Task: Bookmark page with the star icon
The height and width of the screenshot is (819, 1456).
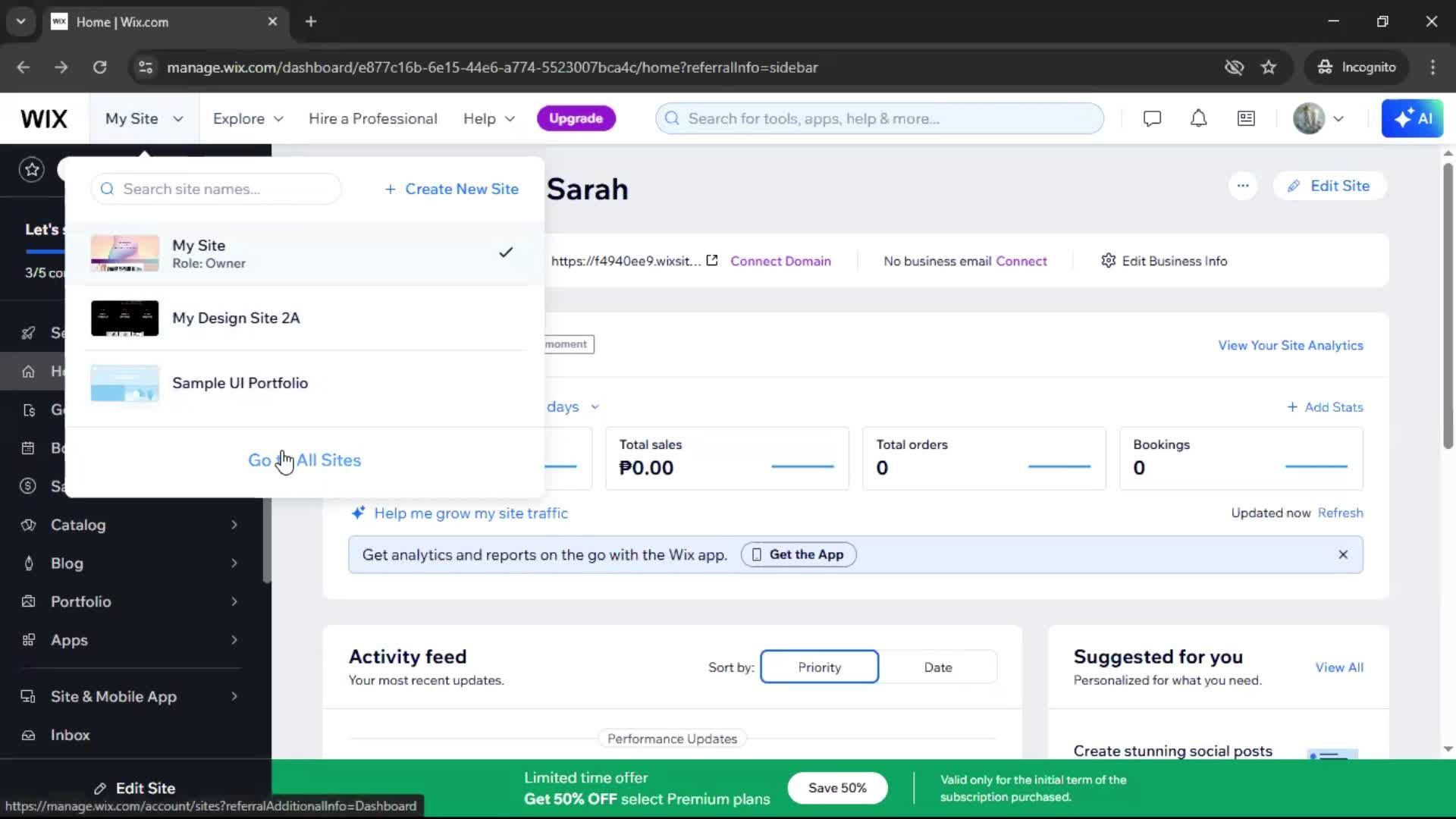Action: (x=1269, y=67)
